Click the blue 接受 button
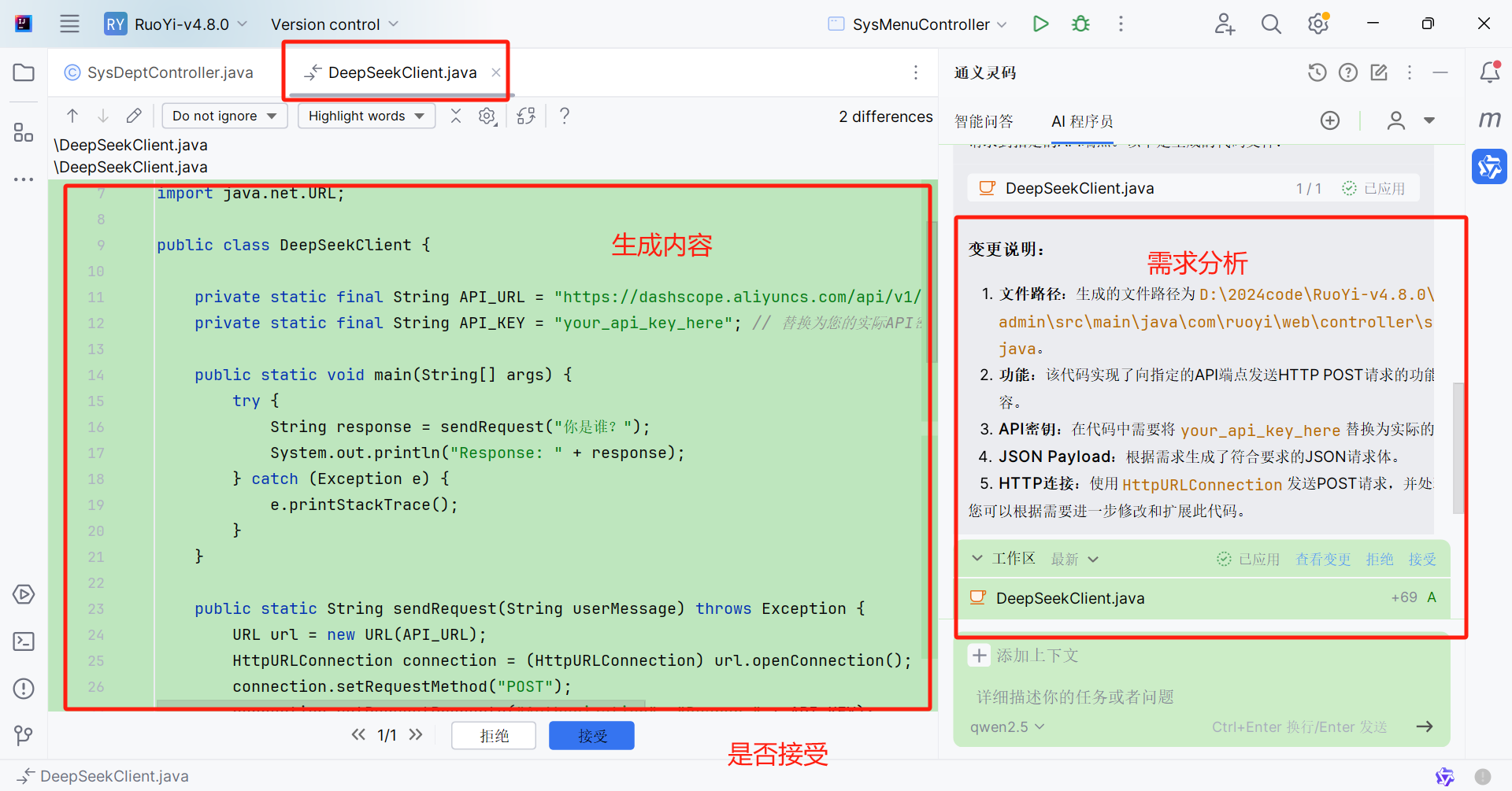 (x=591, y=735)
